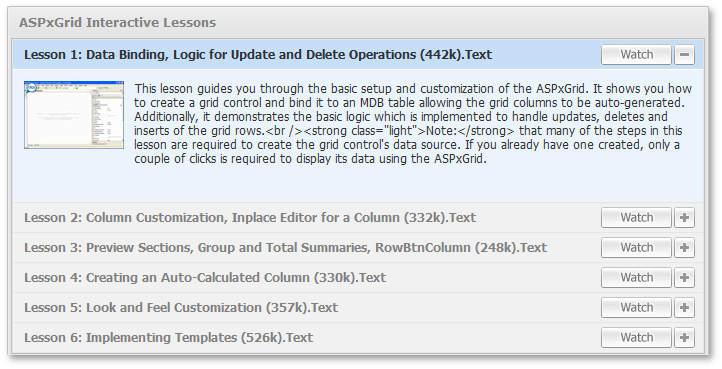The width and height of the screenshot is (722, 369).
Task: Watch Lesson 5 Look and Feel
Action: (636, 307)
